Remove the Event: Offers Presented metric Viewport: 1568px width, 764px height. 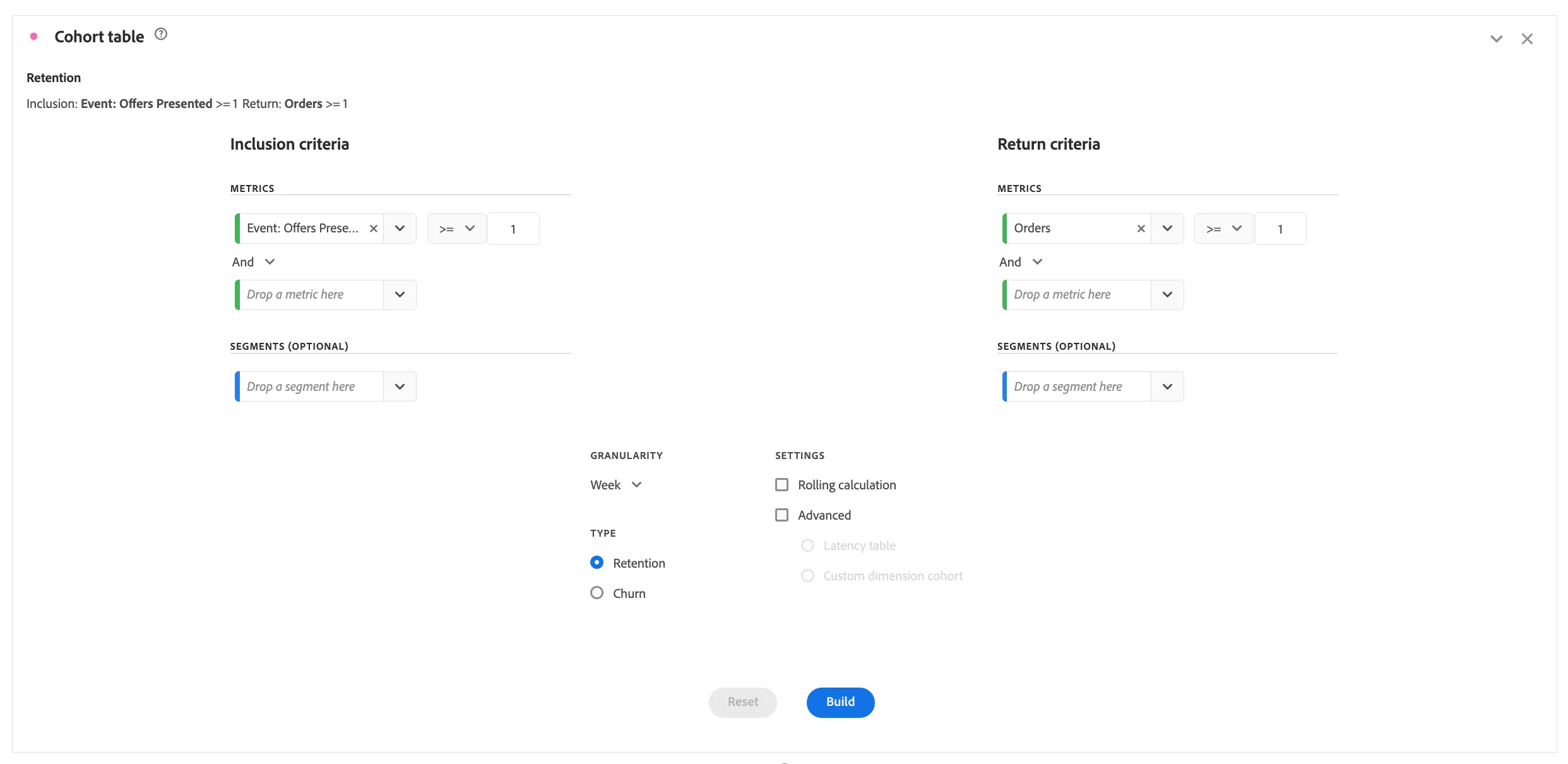click(374, 229)
